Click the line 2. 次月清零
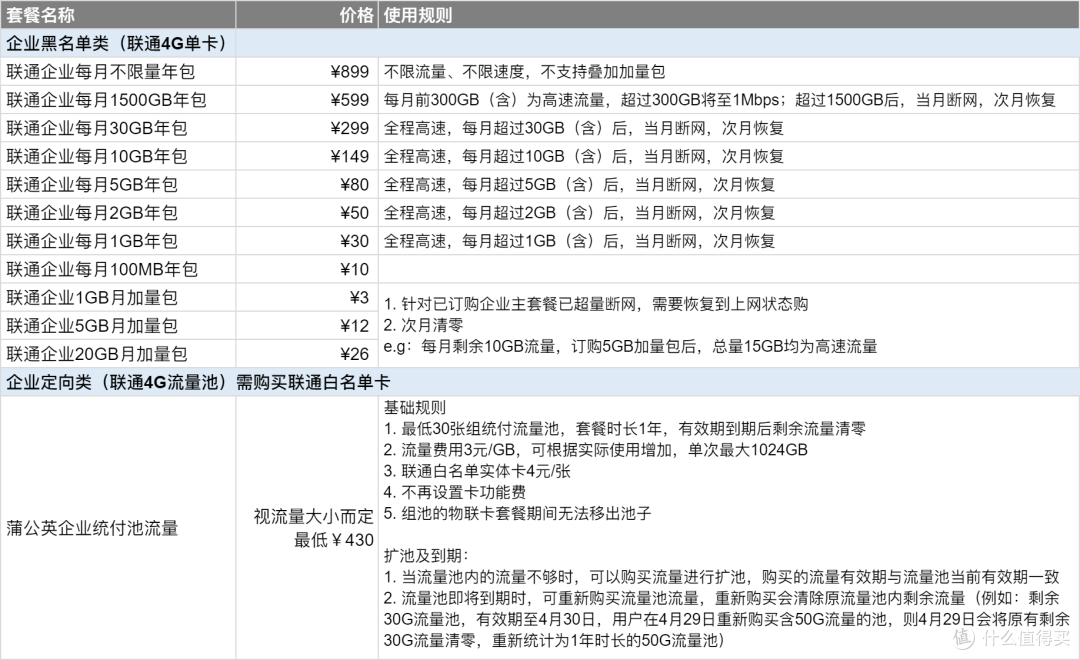This screenshot has height=660, width=1080. (x=424, y=325)
